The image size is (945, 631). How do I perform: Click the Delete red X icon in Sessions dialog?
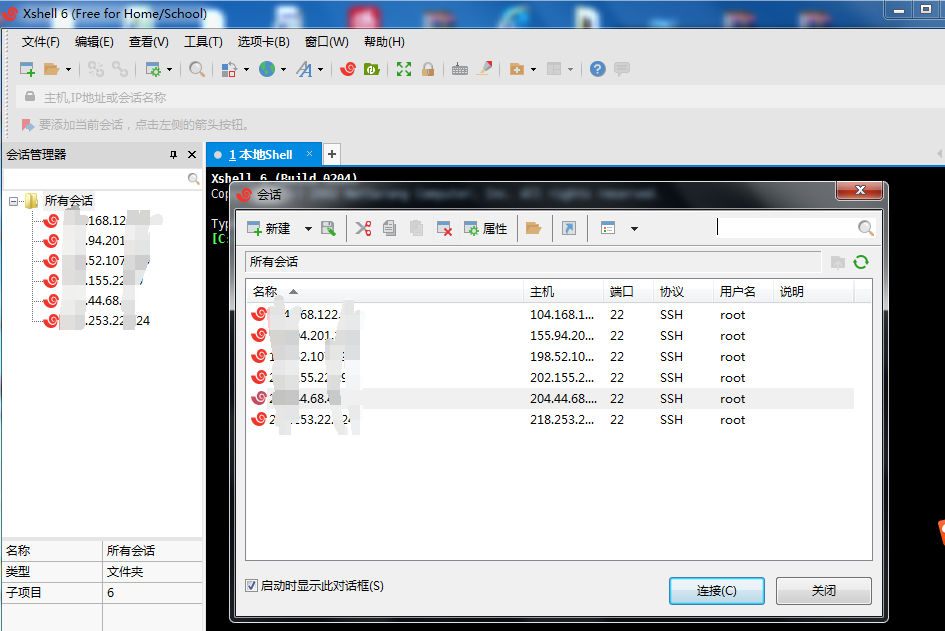coord(444,228)
